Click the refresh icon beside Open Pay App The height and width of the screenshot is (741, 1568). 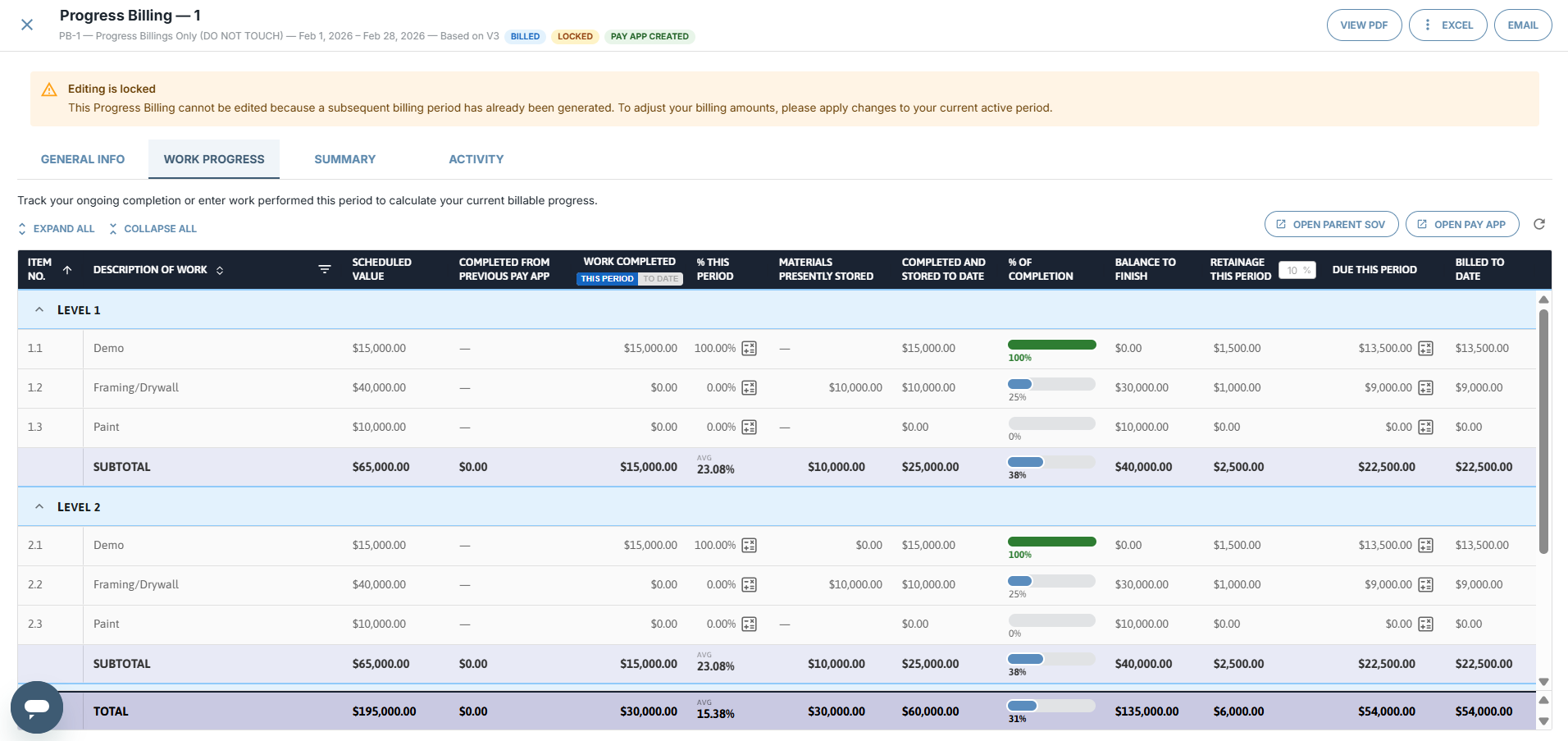[1539, 224]
